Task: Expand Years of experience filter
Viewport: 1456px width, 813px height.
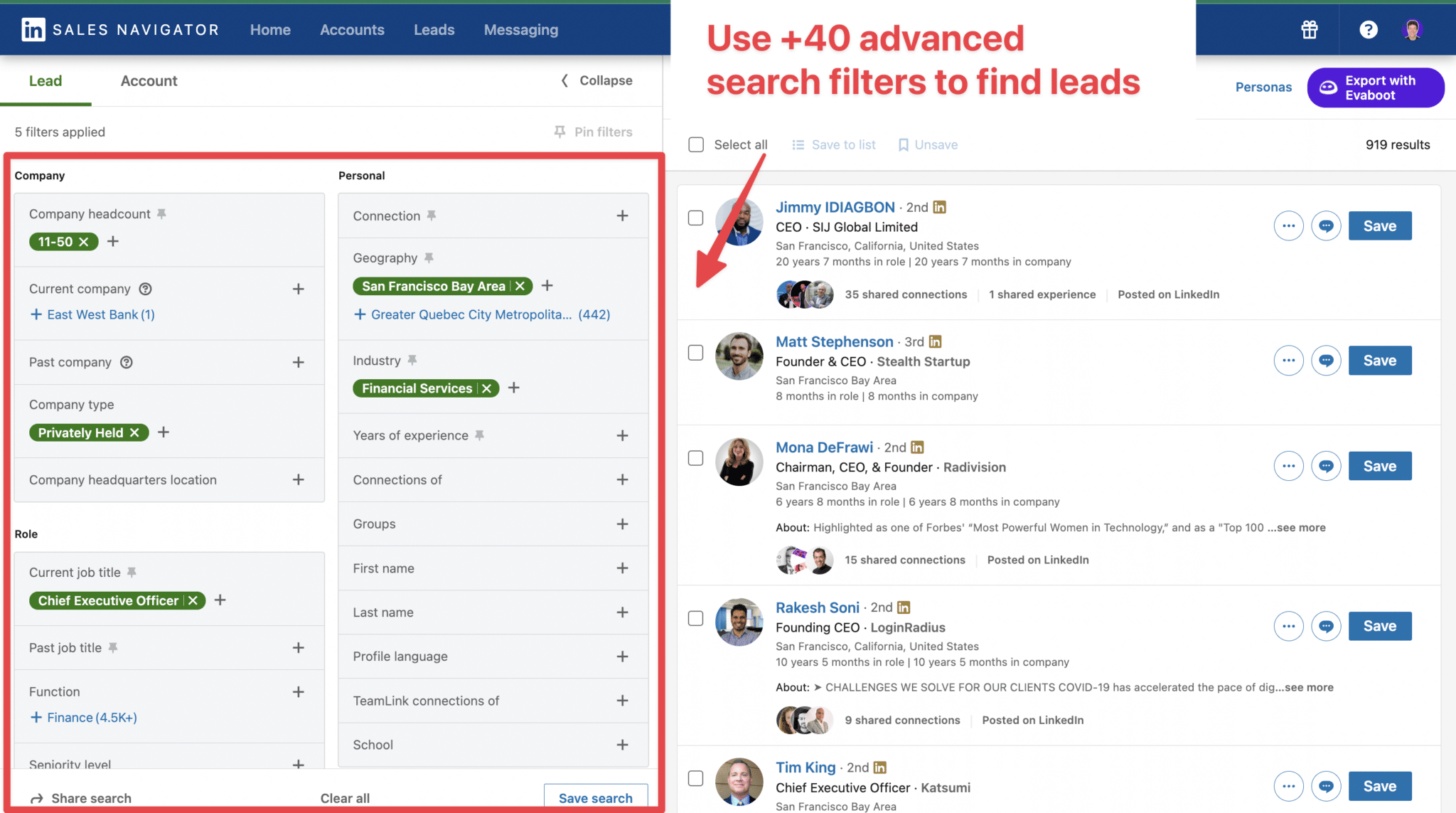Action: 623,435
